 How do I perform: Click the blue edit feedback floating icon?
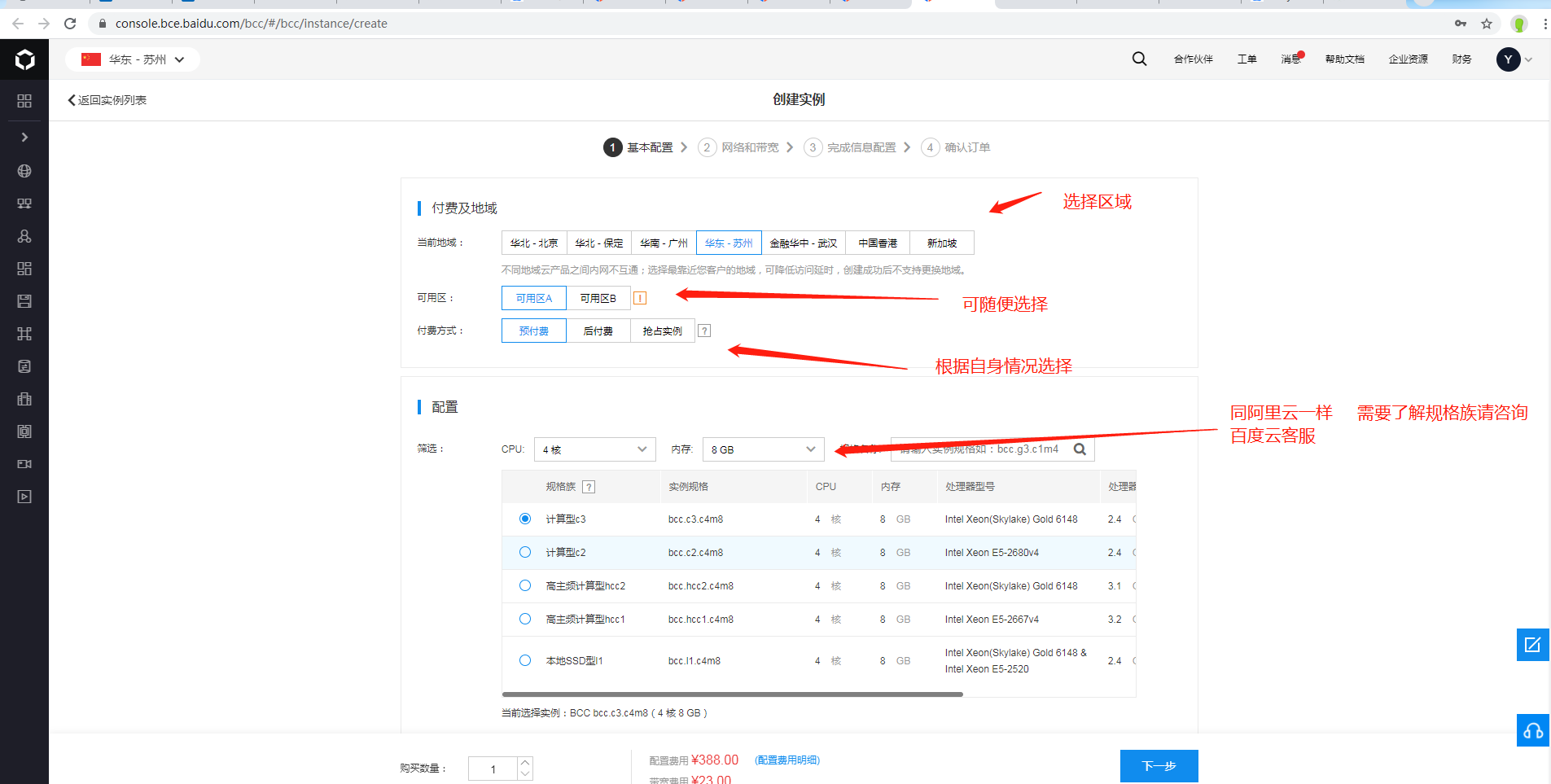coord(1532,645)
